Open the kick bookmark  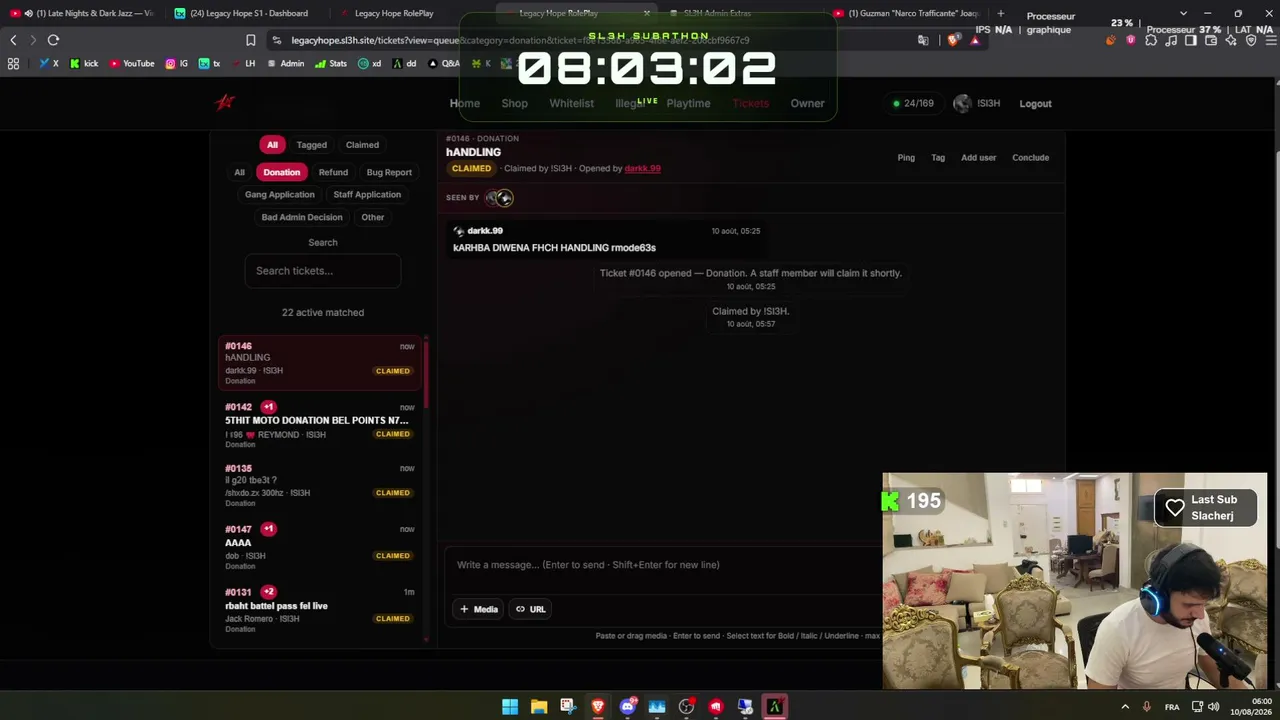click(84, 63)
